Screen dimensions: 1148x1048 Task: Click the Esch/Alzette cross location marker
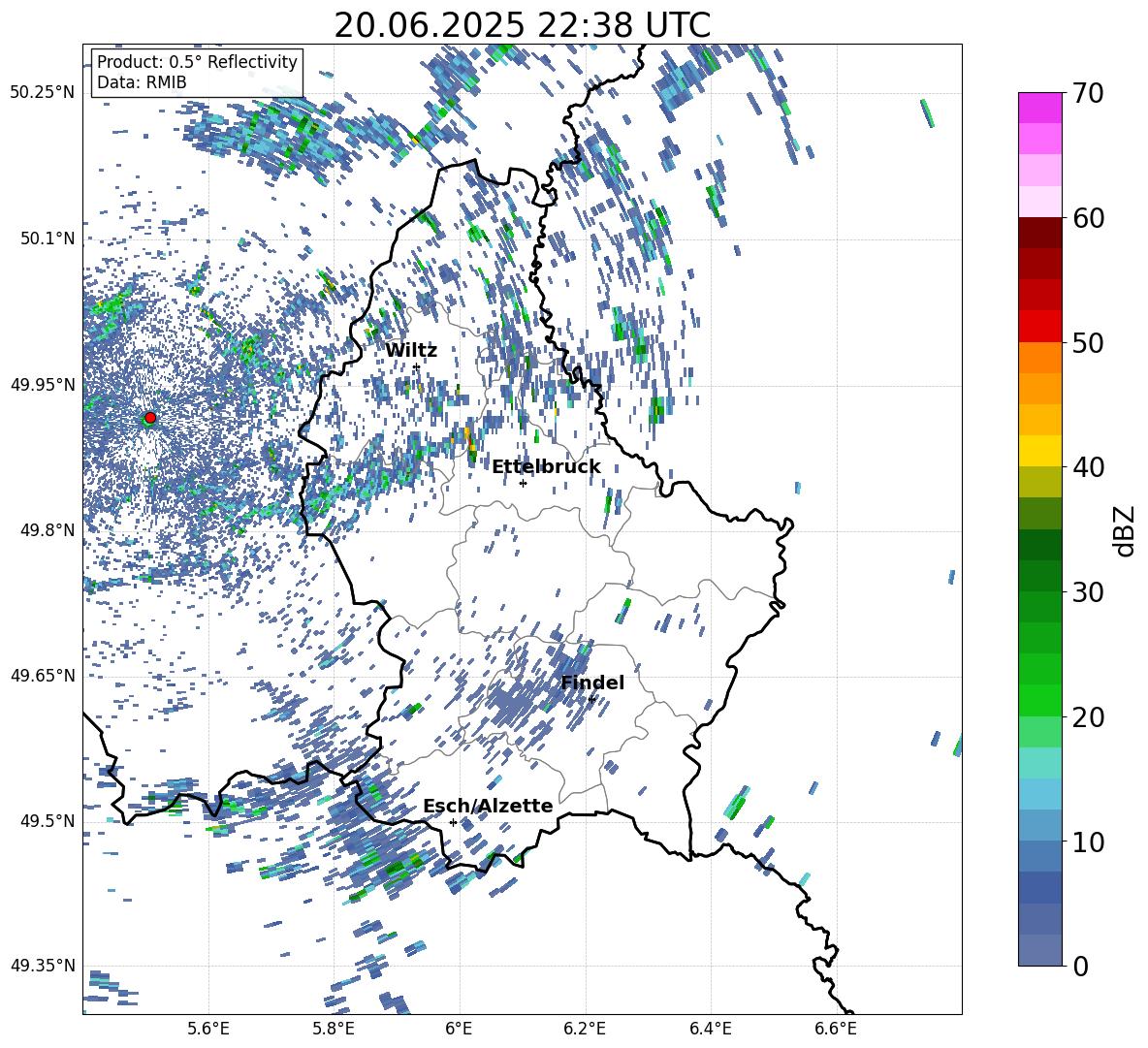pos(453,822)
